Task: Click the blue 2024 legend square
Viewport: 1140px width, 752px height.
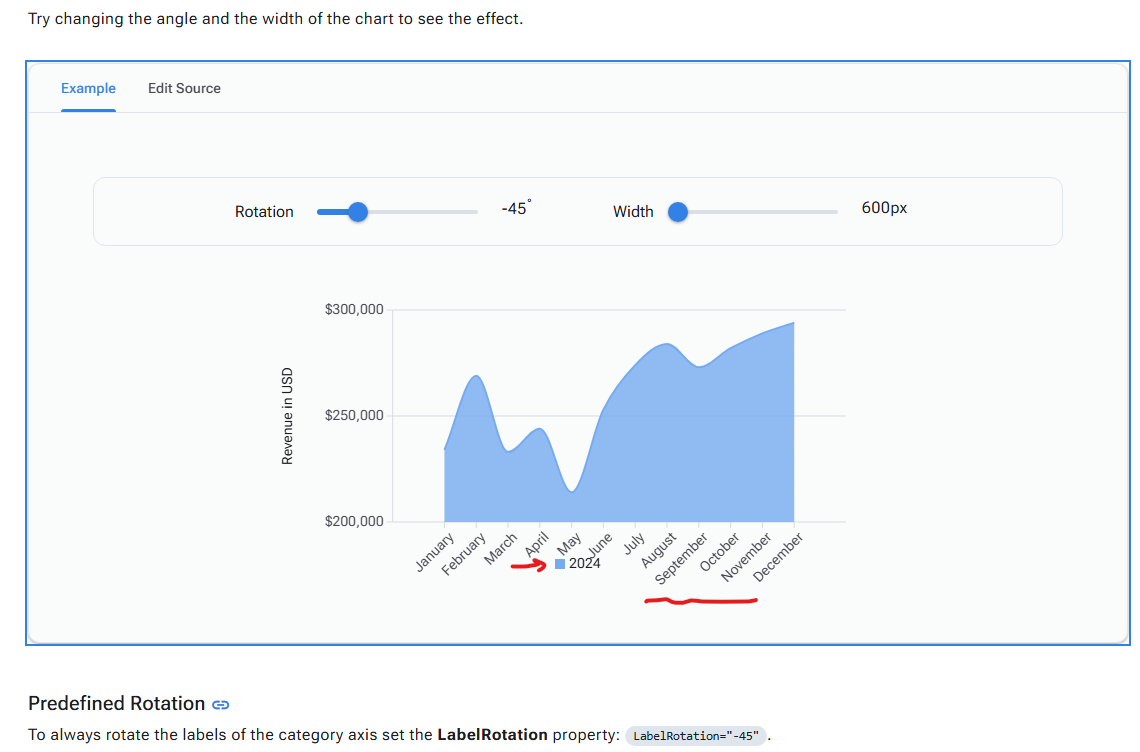Action: click(x=560, y=564)
